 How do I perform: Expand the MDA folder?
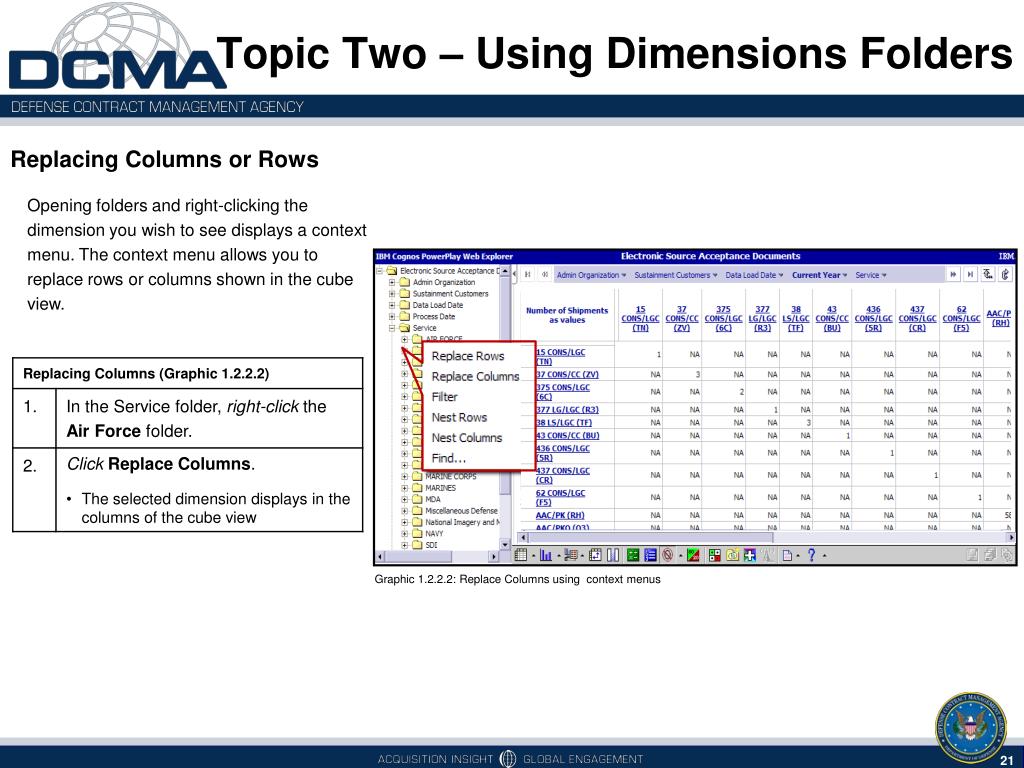tap(404, 500)
